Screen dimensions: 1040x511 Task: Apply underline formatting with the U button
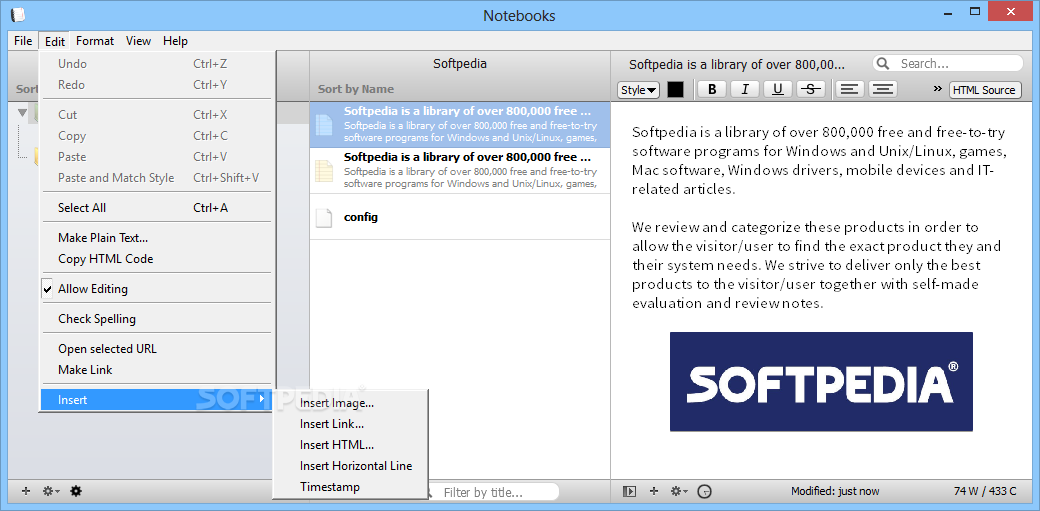pos(778,90)
